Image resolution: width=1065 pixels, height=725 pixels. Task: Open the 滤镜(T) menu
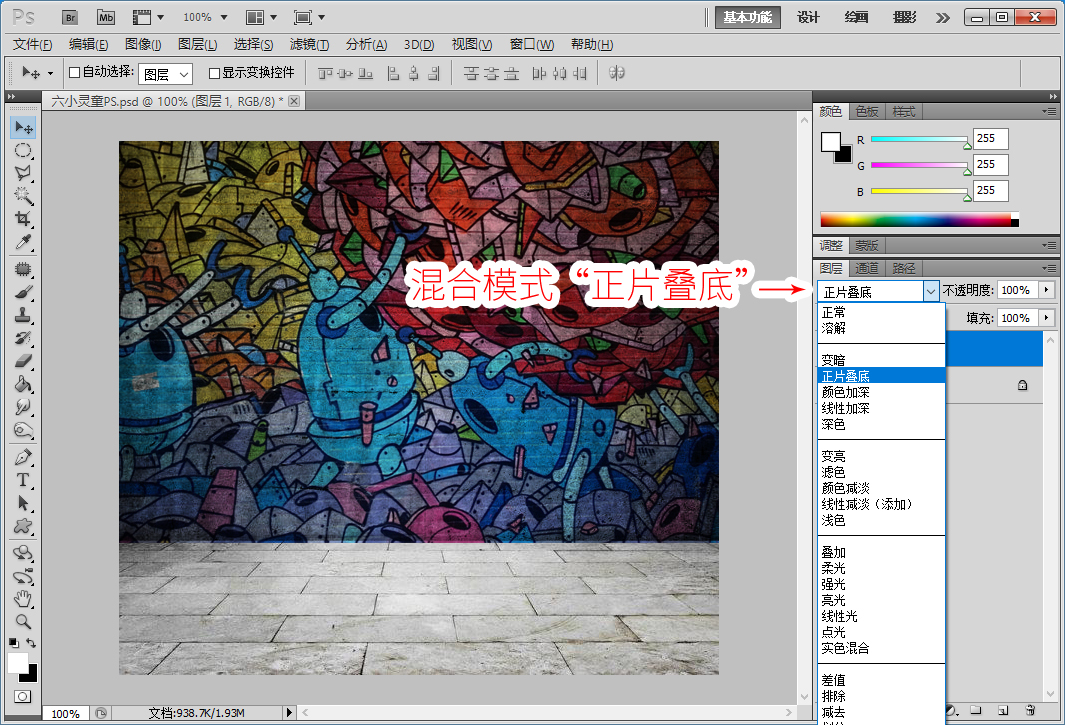[309, 45]
